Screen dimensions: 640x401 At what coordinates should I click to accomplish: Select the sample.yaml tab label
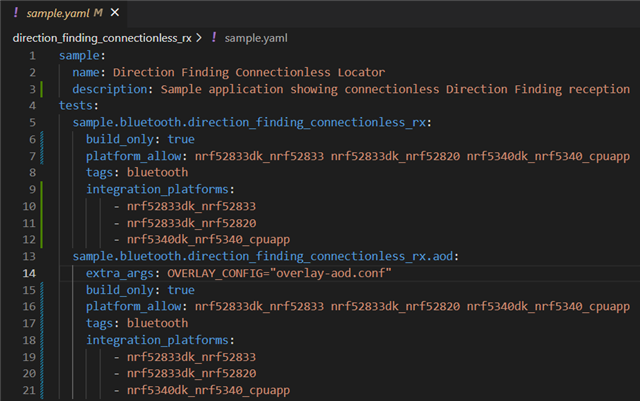click(58, 13)
